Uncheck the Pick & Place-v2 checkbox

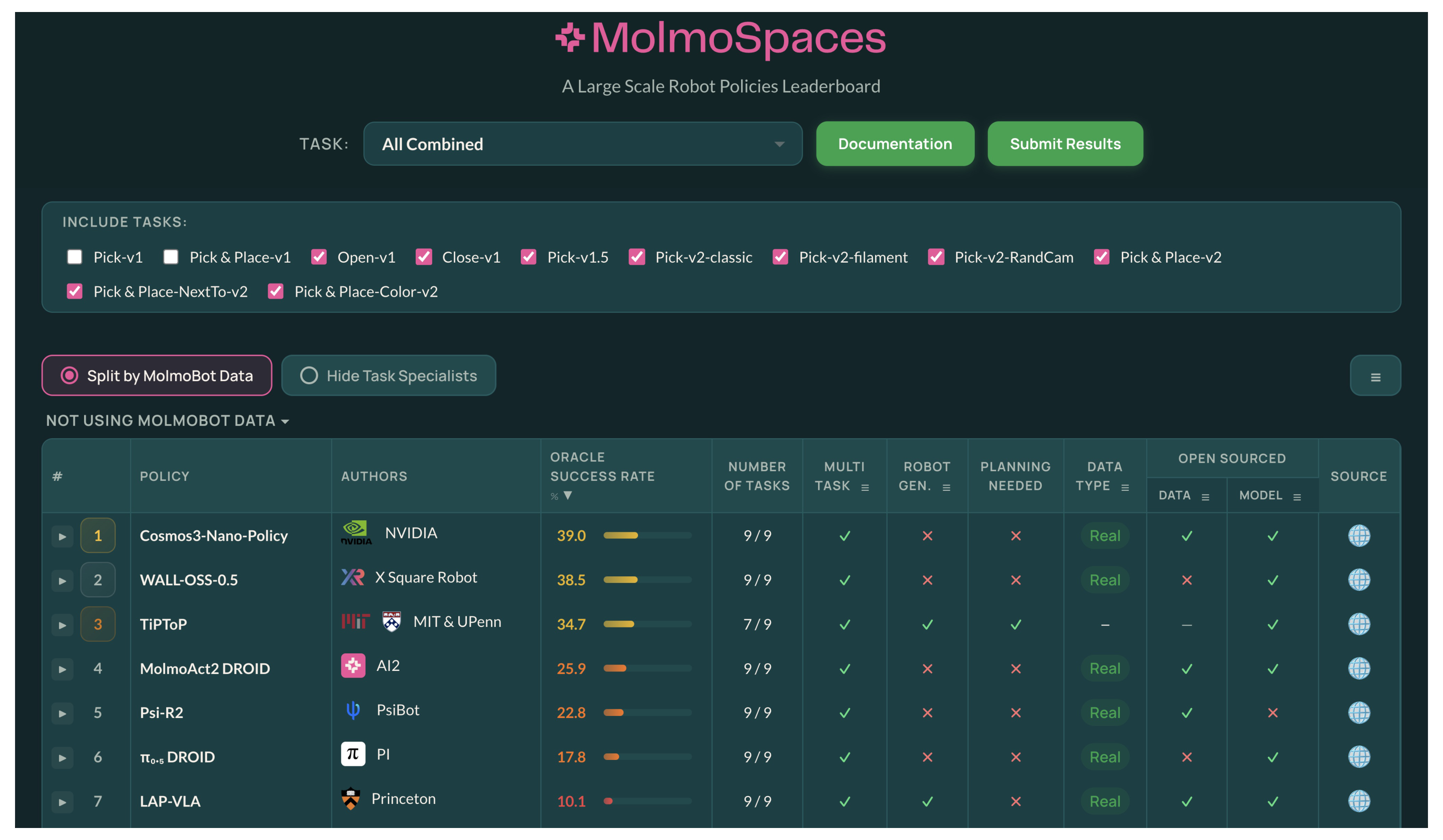click(x=1101, y=257)
